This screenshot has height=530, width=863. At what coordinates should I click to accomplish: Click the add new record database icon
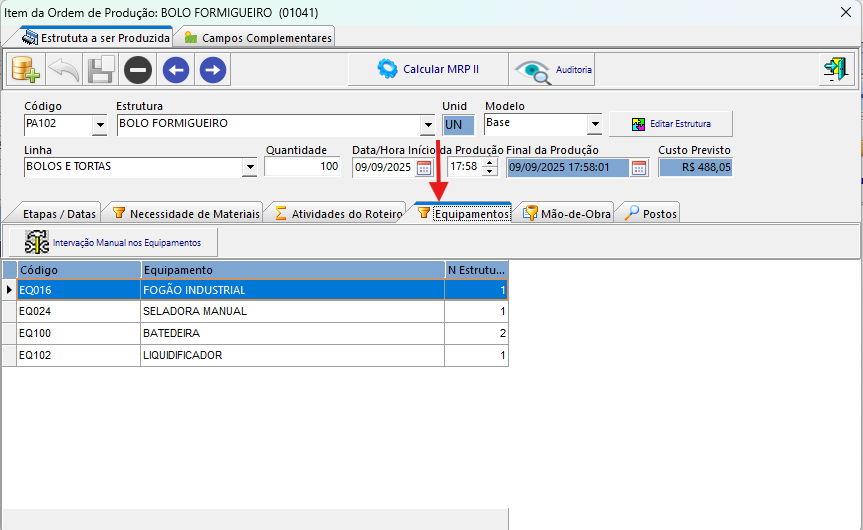25,70
